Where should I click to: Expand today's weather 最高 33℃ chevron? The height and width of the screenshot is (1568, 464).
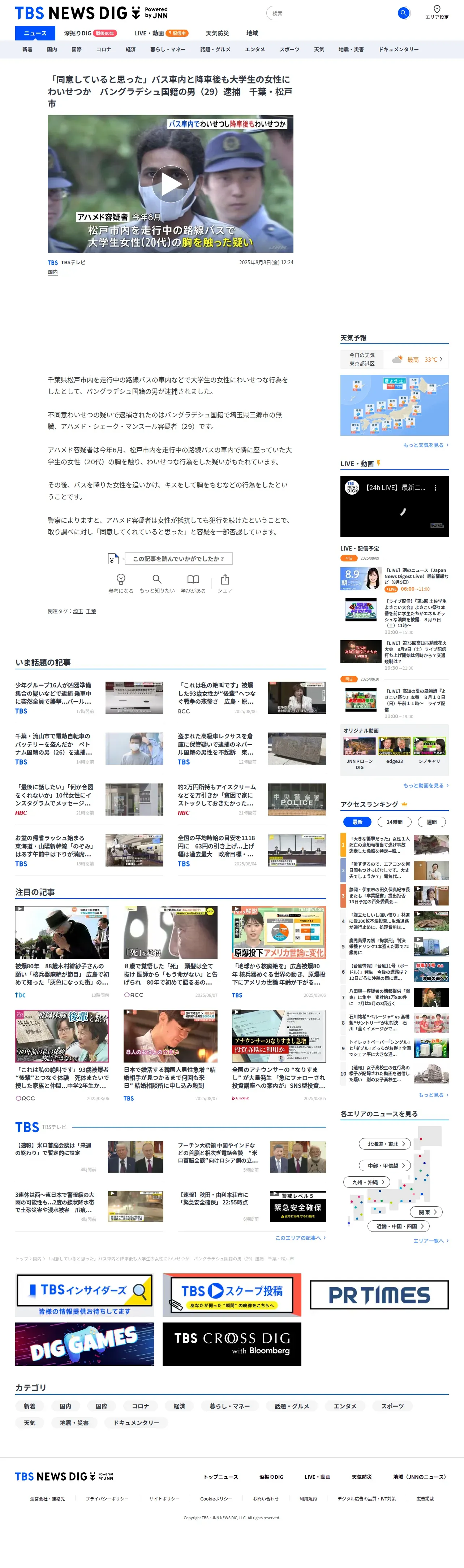442,359
